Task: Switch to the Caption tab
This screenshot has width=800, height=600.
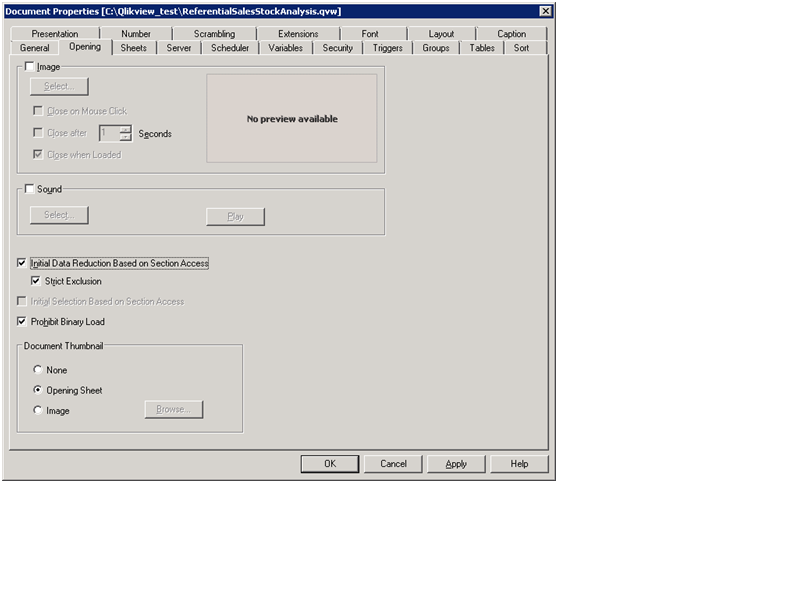Action: point(511,34)
